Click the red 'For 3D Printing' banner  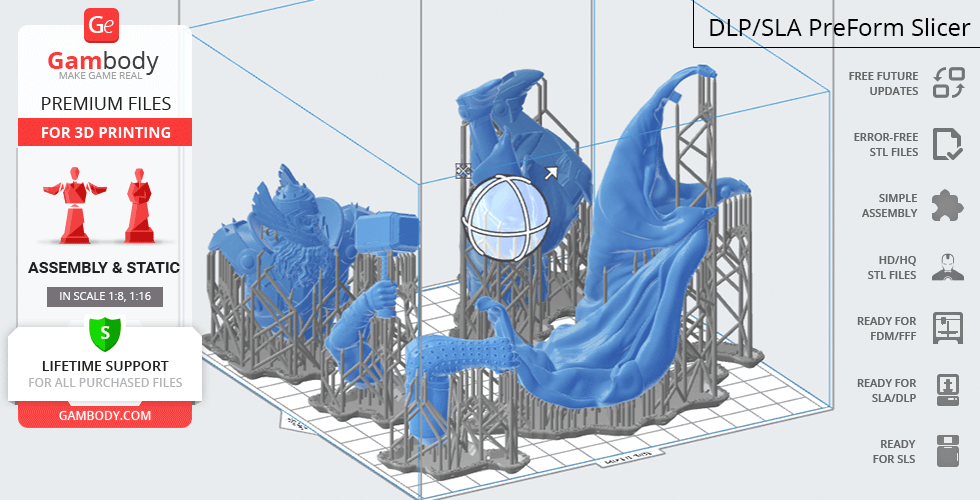point(104,132)
